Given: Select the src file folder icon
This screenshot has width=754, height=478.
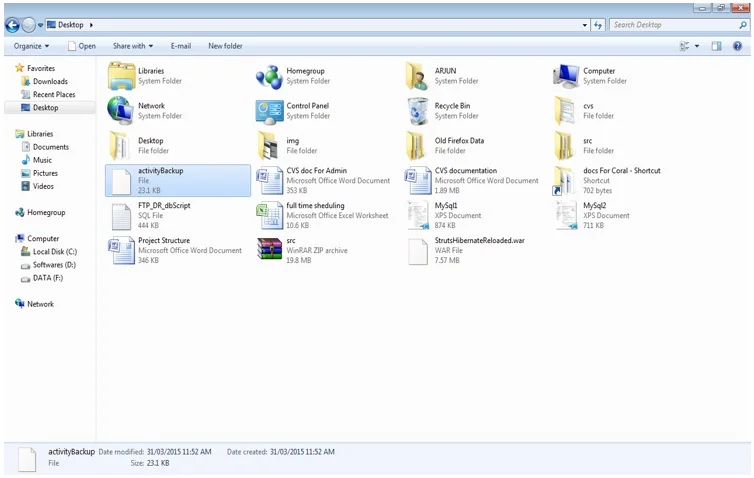Looking at the screenshot, I should pos(565,146).
